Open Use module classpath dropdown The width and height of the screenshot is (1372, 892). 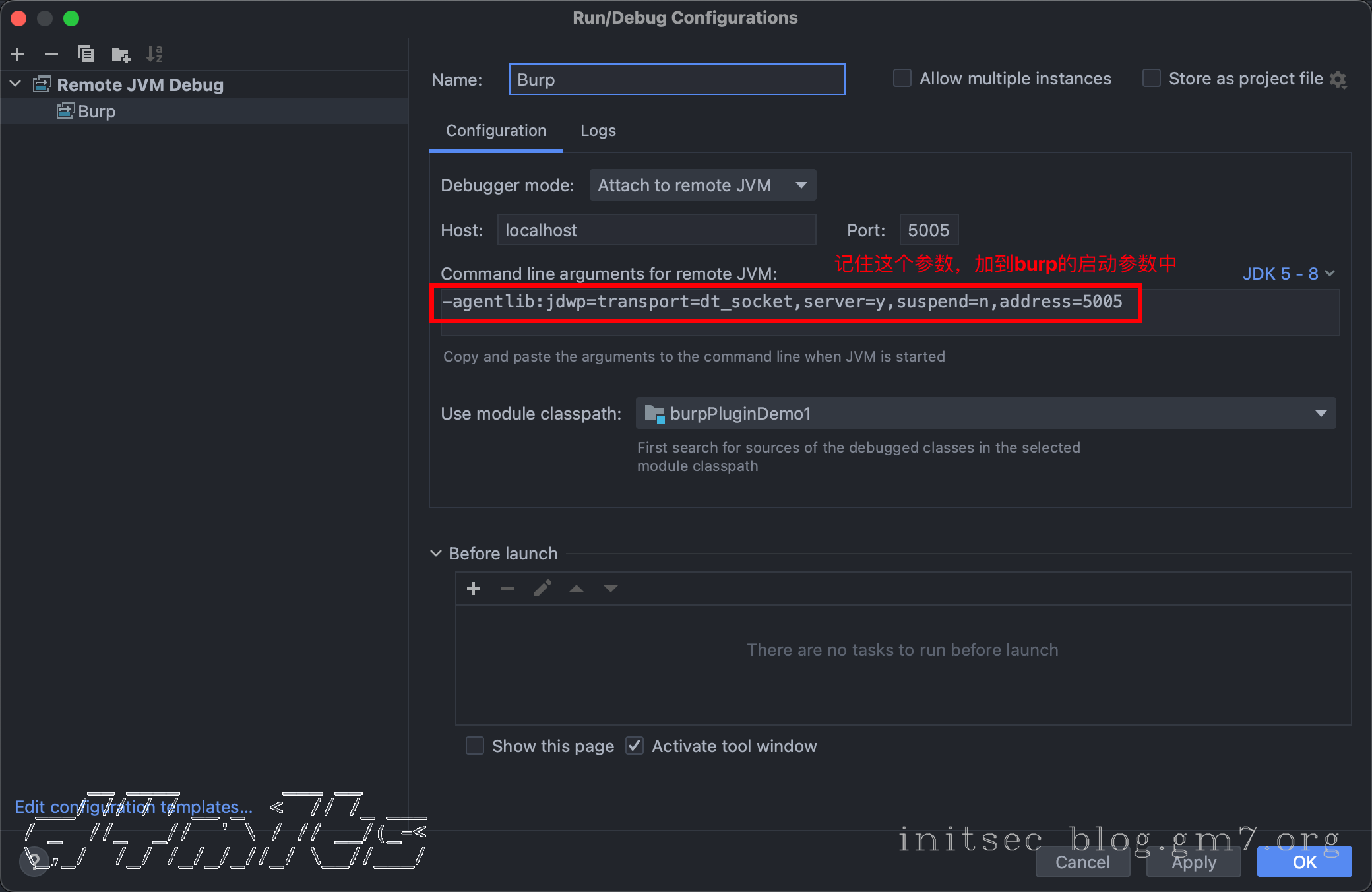[x=985, y=414]
